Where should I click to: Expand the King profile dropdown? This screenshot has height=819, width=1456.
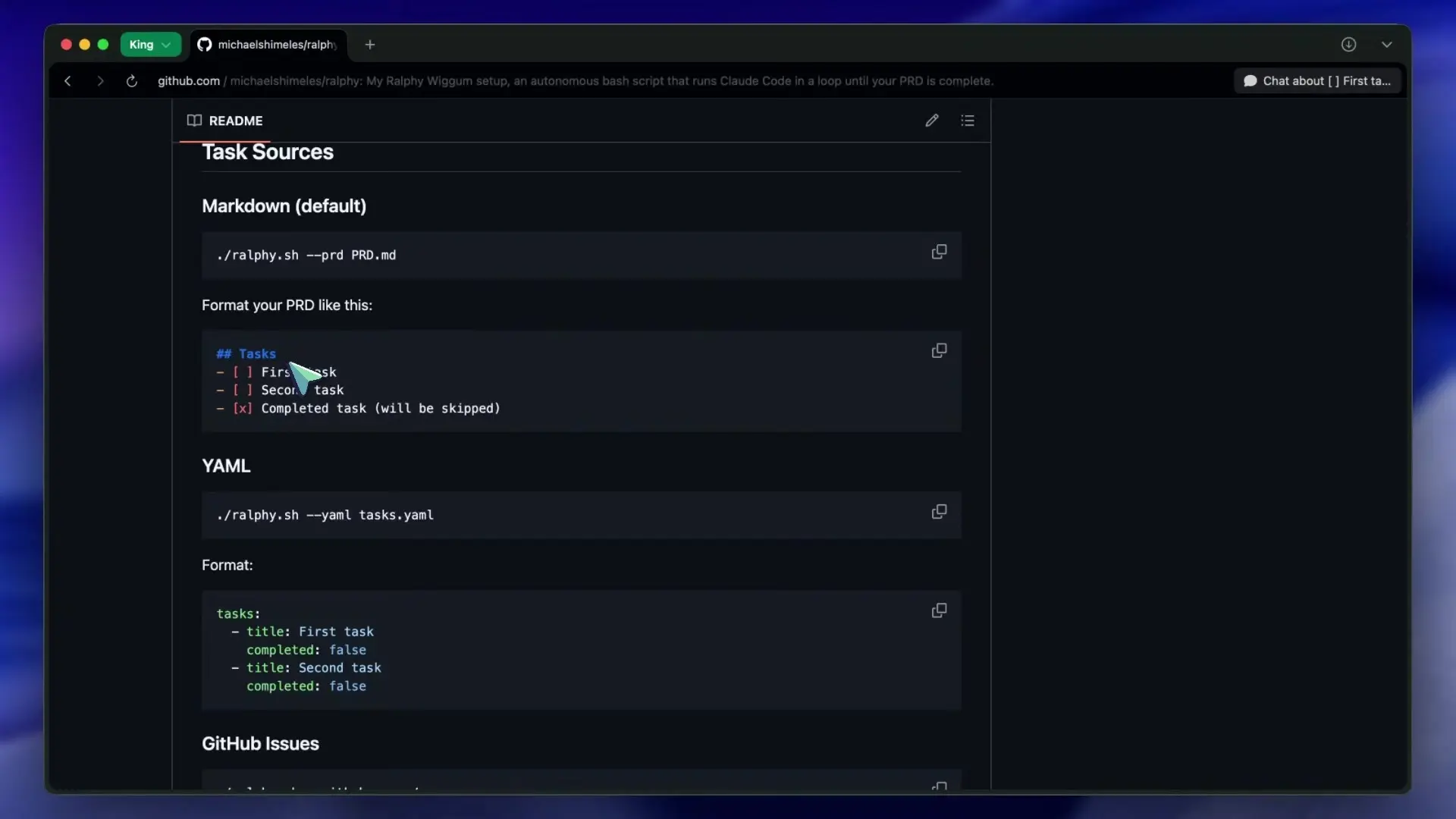coord(150,45)
